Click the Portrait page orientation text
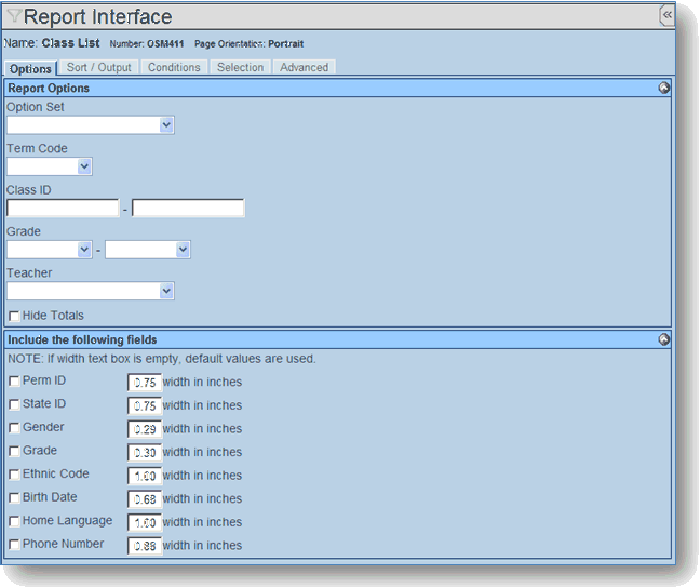 point(286,44)
